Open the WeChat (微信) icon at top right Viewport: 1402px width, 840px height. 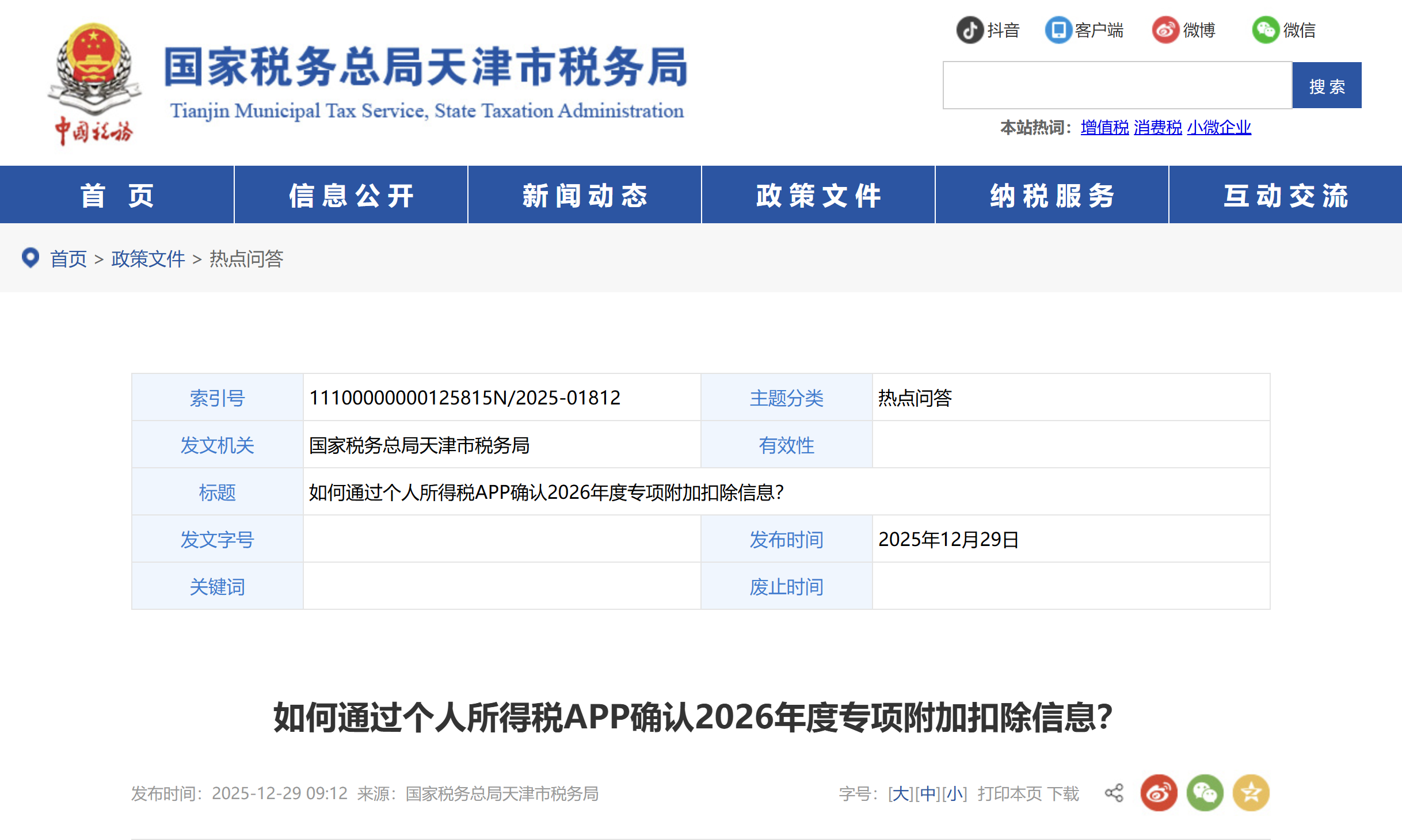pyautogui.click(x=1265, y=30)
